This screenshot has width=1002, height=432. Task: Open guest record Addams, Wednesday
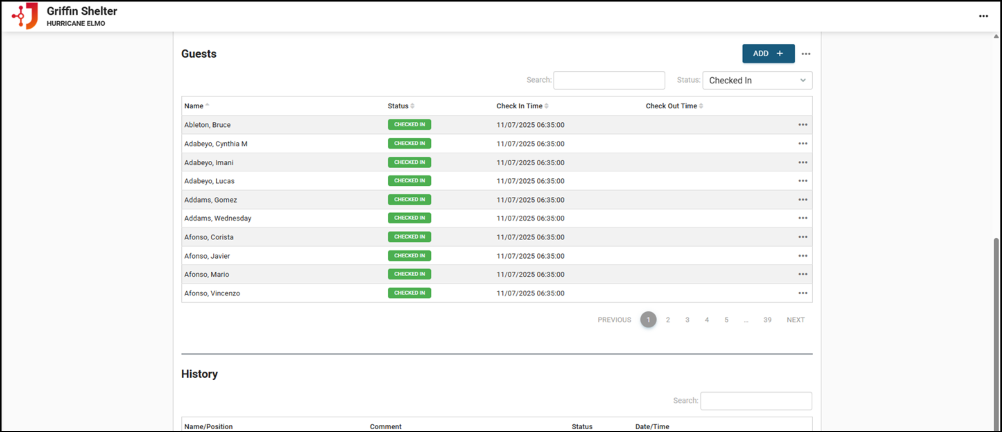[218, 218]
